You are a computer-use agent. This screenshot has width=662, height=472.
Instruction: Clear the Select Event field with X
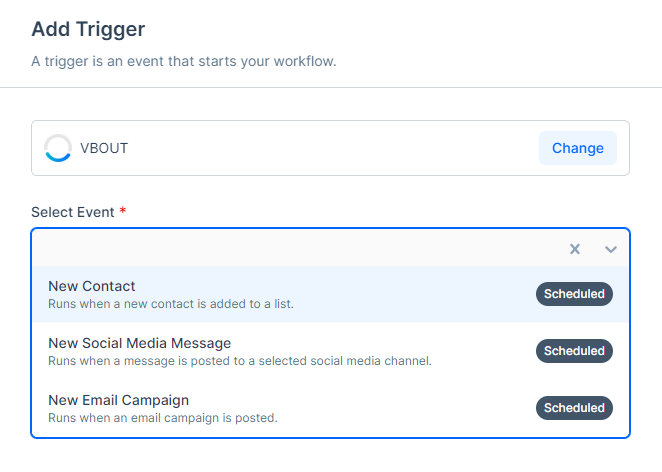coord(575,249)
